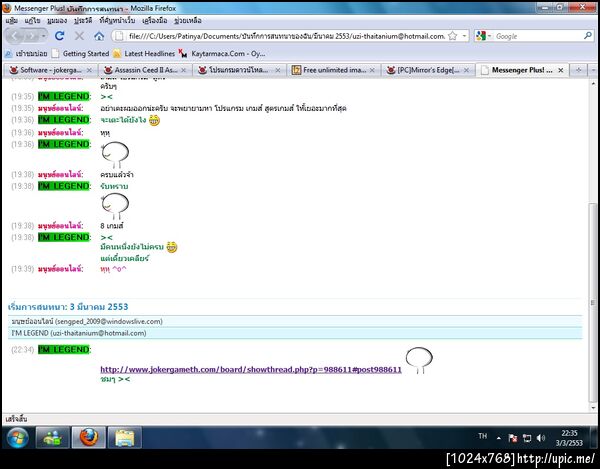Click the message 8 เกมส์
Image resolution: width=600 pixels, height=469 pixels.
[112, 226]
